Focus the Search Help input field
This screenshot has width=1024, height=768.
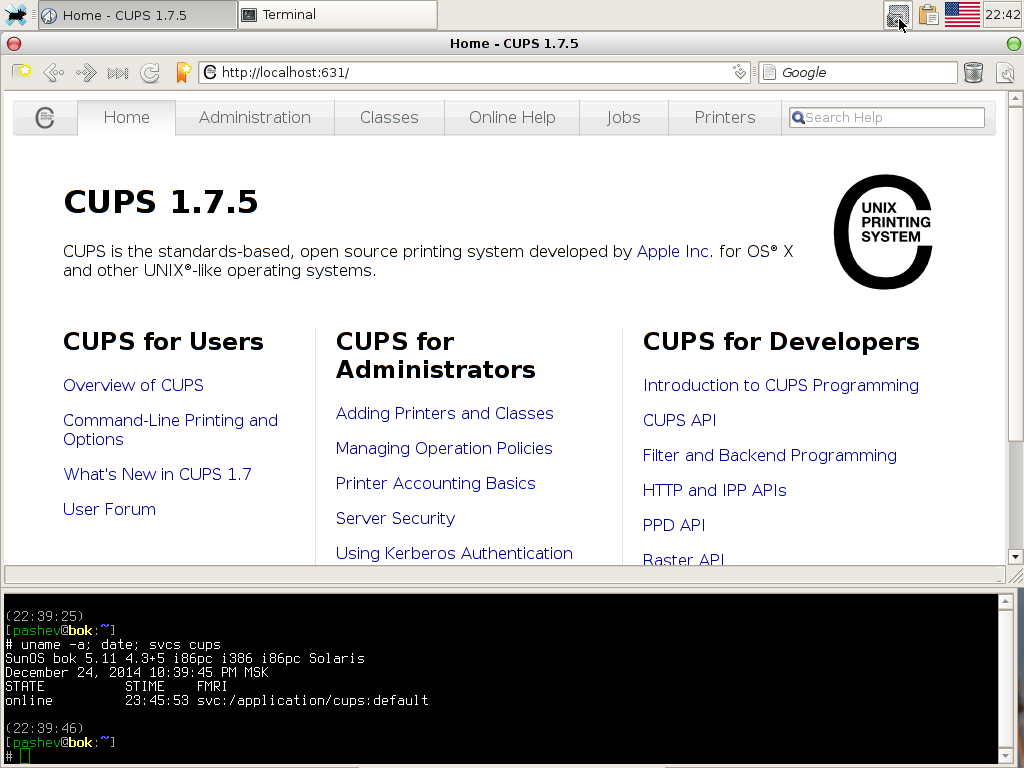tap(887, 118)
